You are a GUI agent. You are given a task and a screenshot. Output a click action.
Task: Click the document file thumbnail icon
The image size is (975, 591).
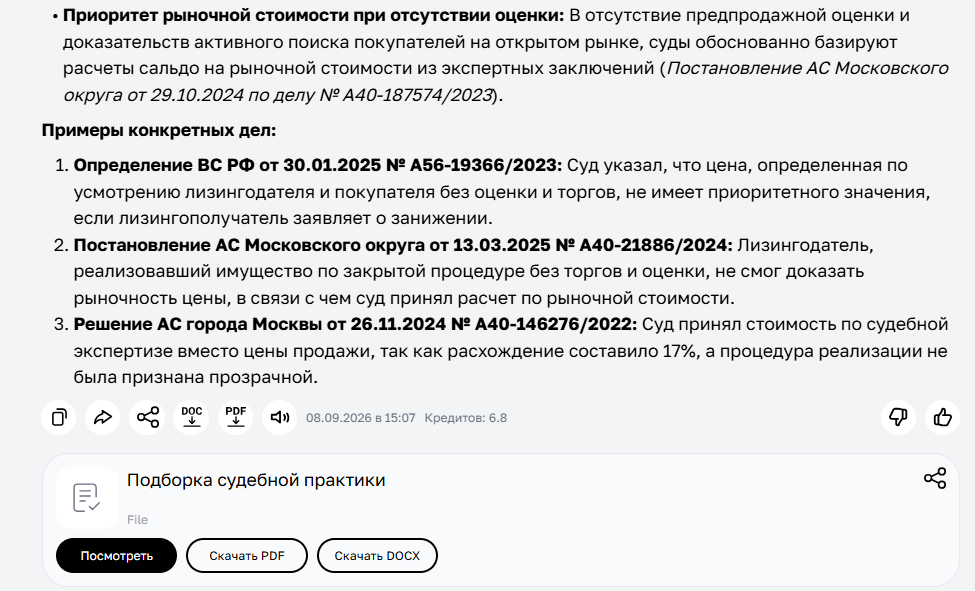click(87, 498)
